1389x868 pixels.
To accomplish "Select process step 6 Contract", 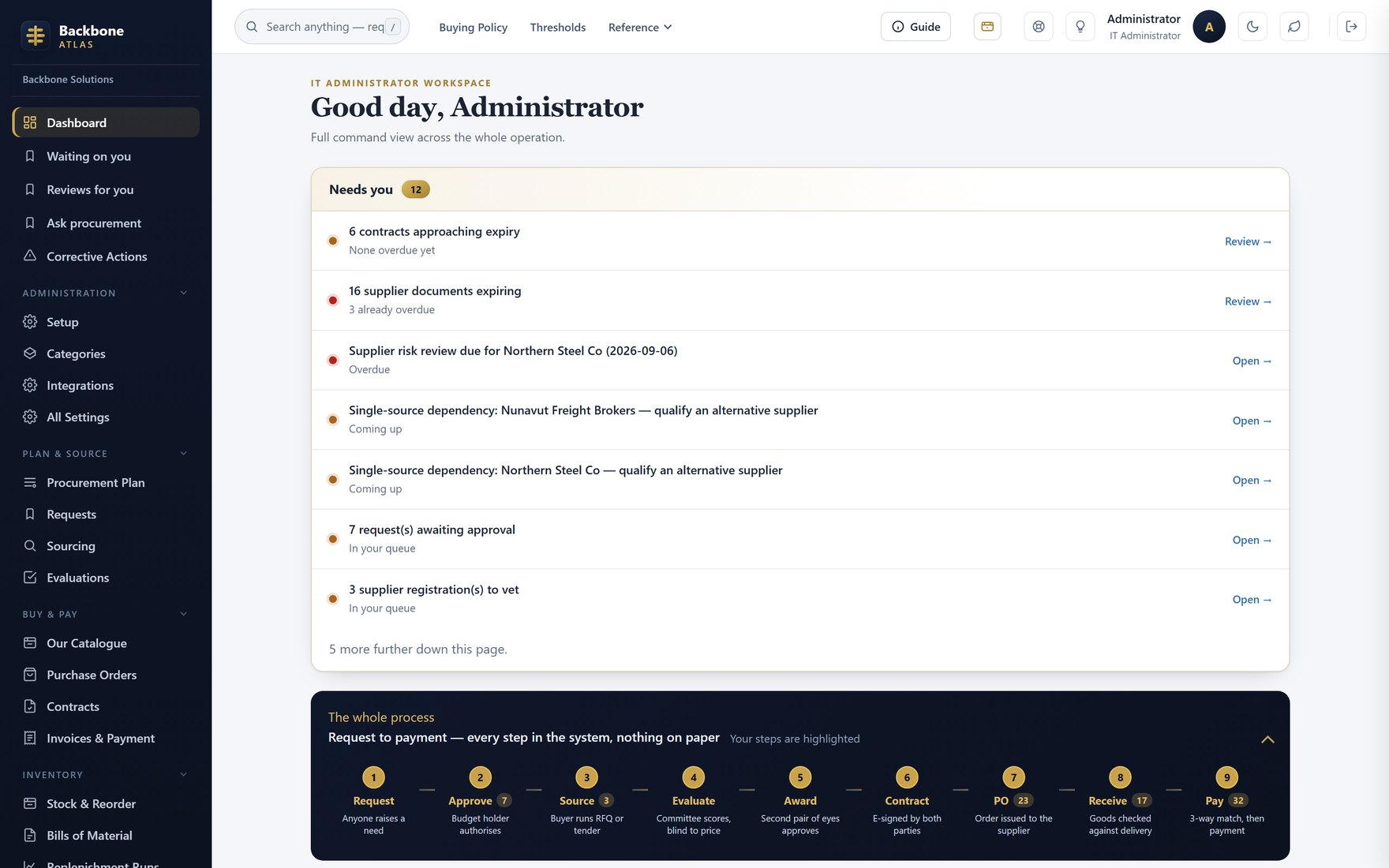I will 907,800.
